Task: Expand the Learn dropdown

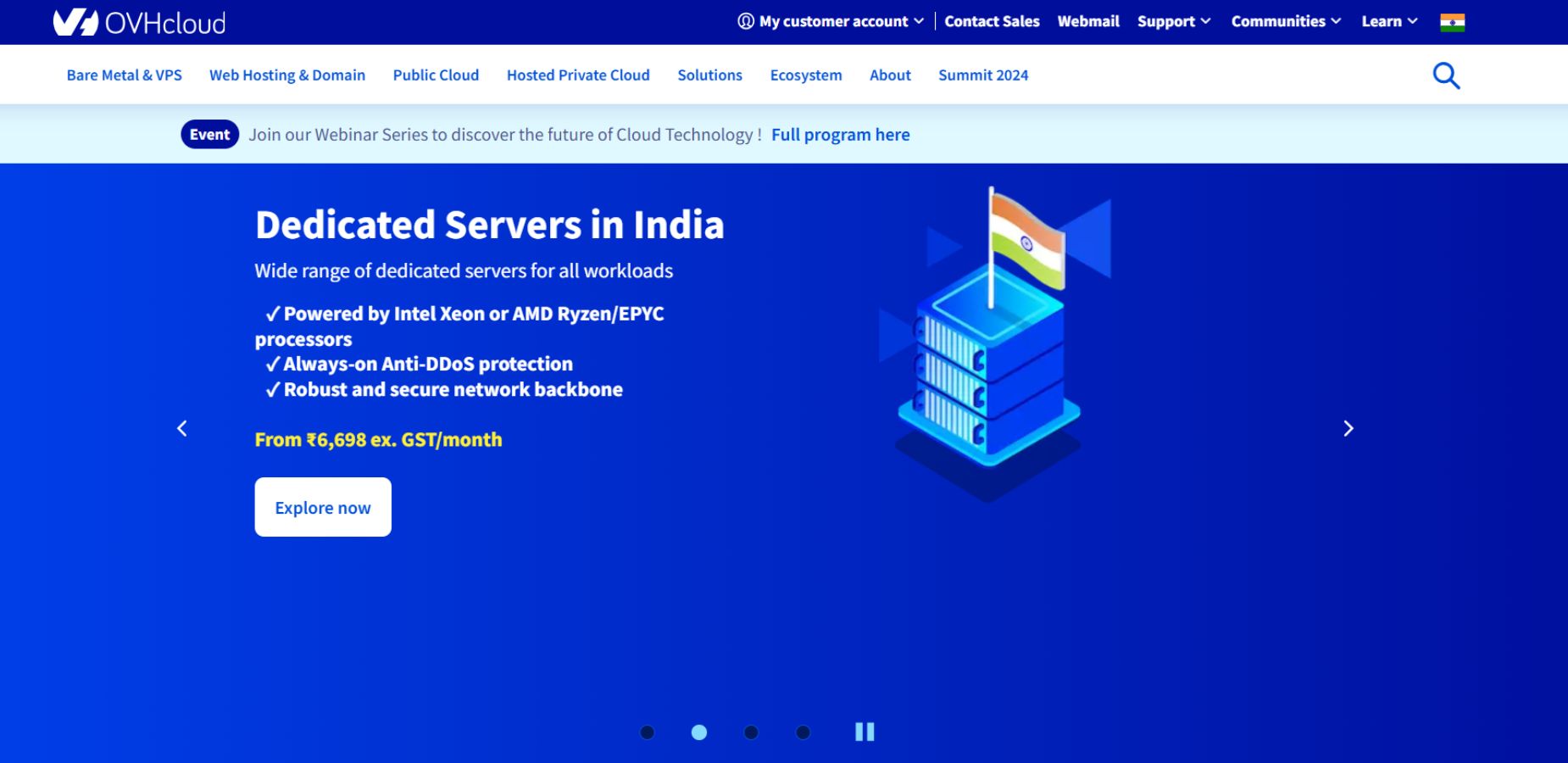Action: (1387, 21)
